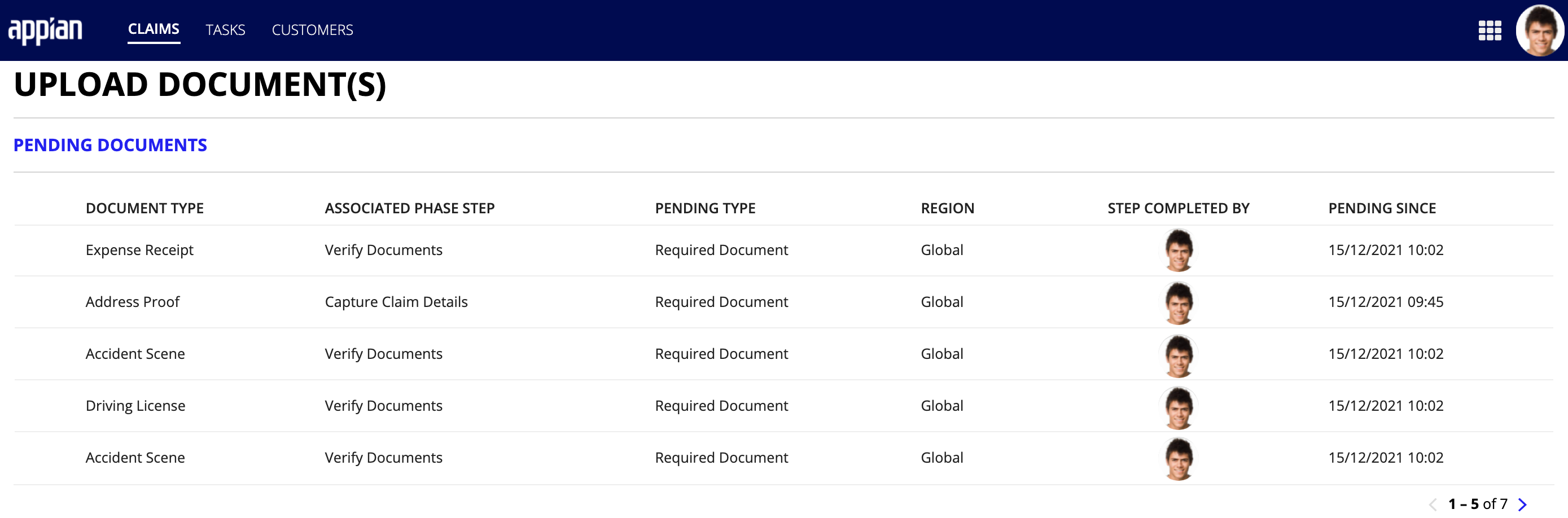Click the avatar for the Driving License row
Image resolution: width=1568 pixels, height=518 pixels.
point(1179,405)
